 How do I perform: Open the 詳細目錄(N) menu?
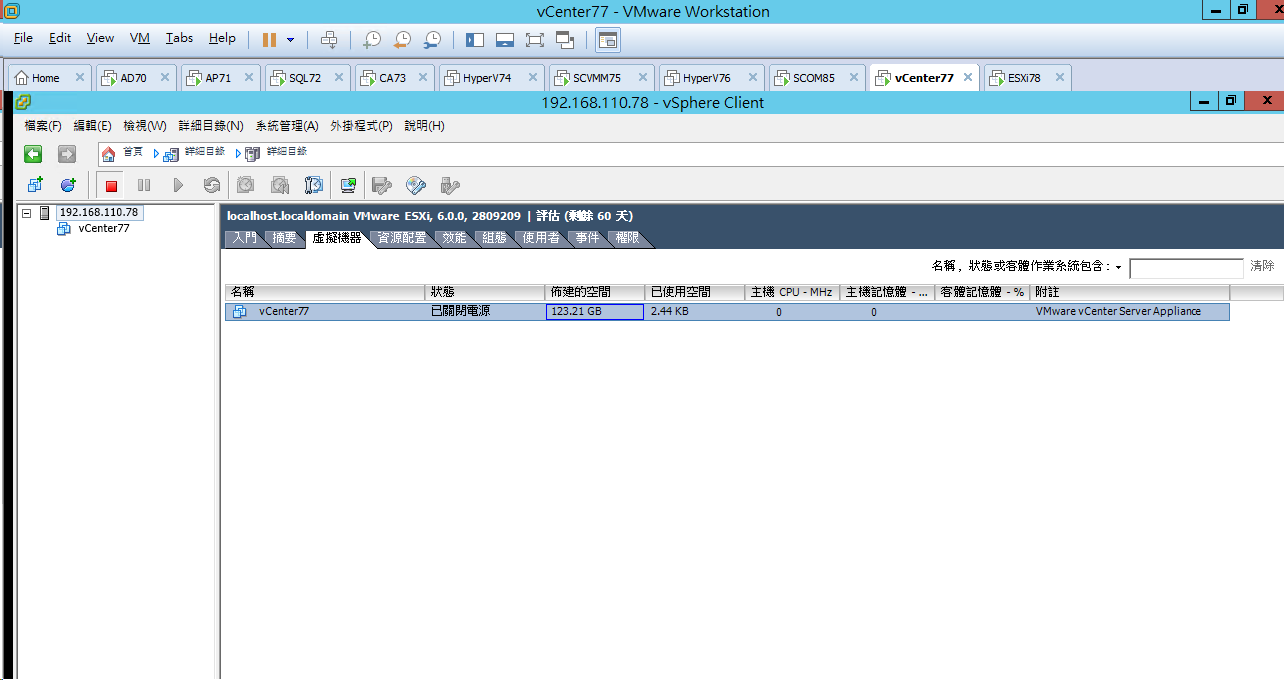(211, 126)
